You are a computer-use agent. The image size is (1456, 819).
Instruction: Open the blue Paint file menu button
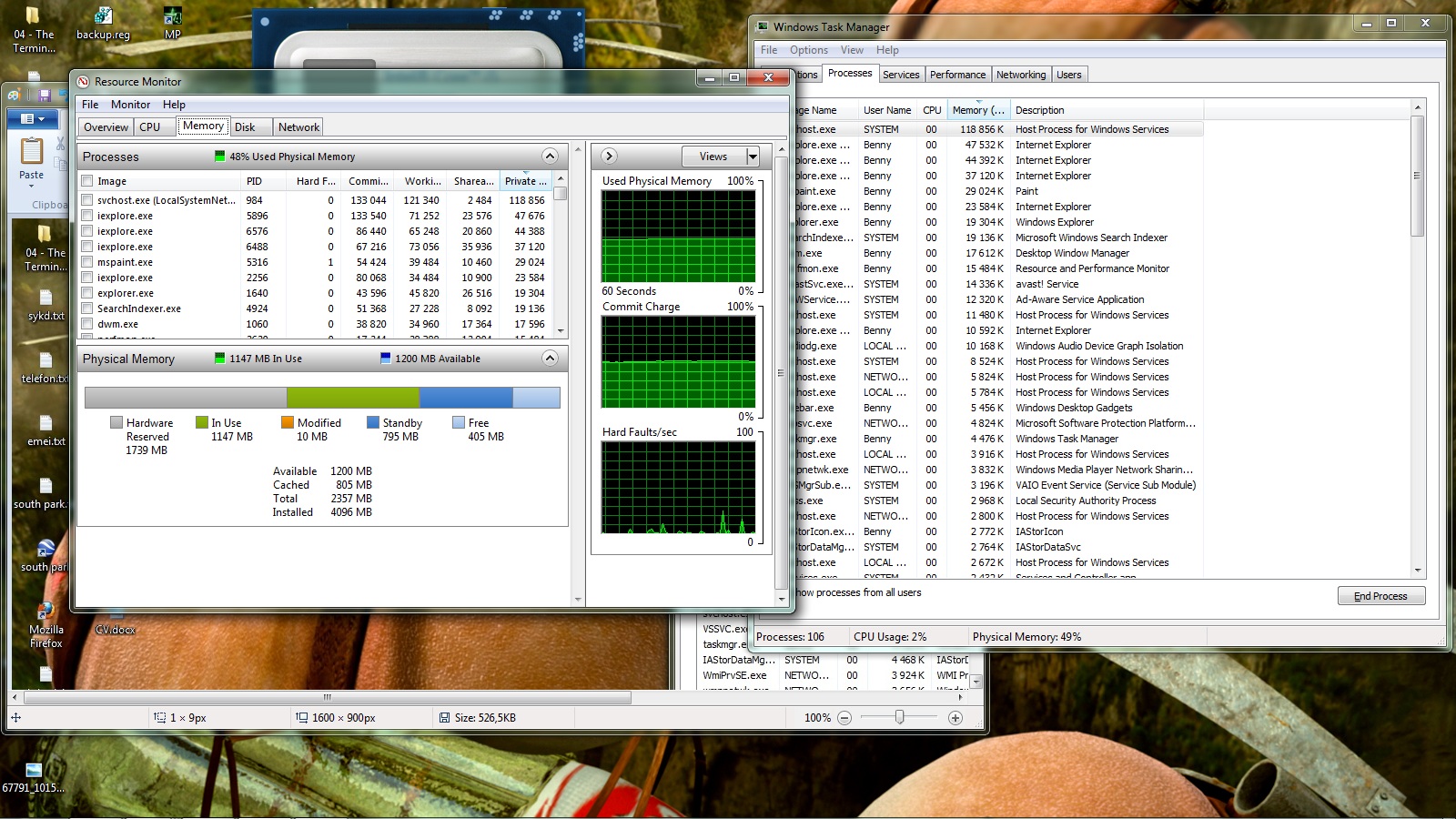pos(32,119)
